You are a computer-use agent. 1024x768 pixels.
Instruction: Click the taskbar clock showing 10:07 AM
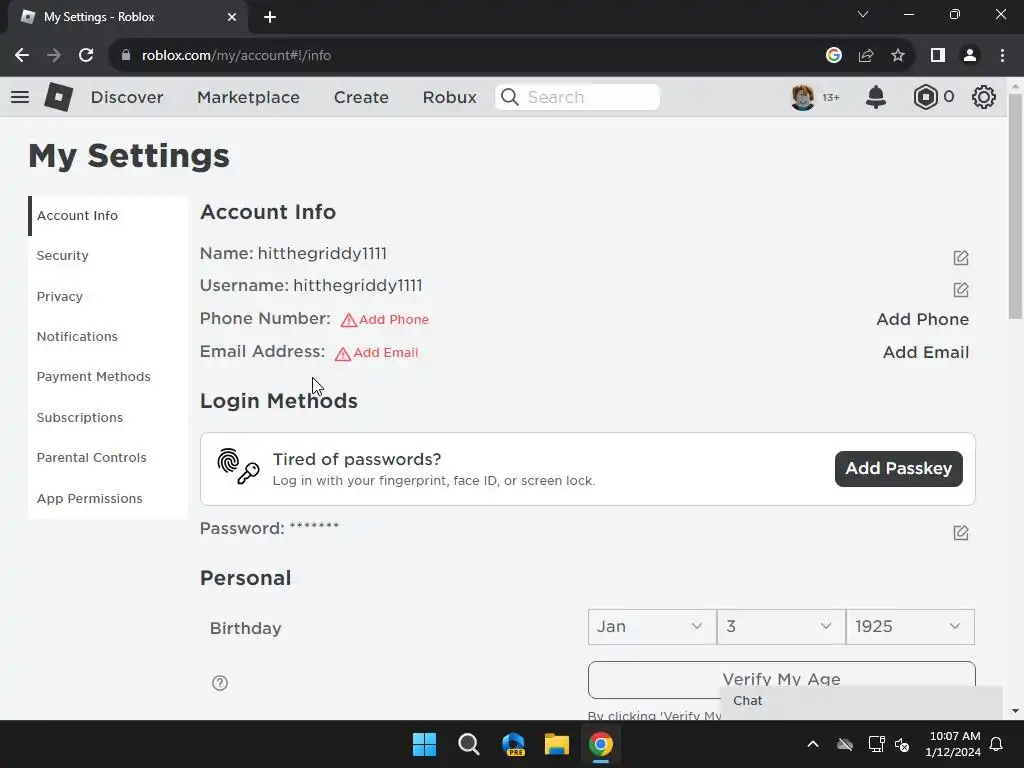tap(953, 744)
